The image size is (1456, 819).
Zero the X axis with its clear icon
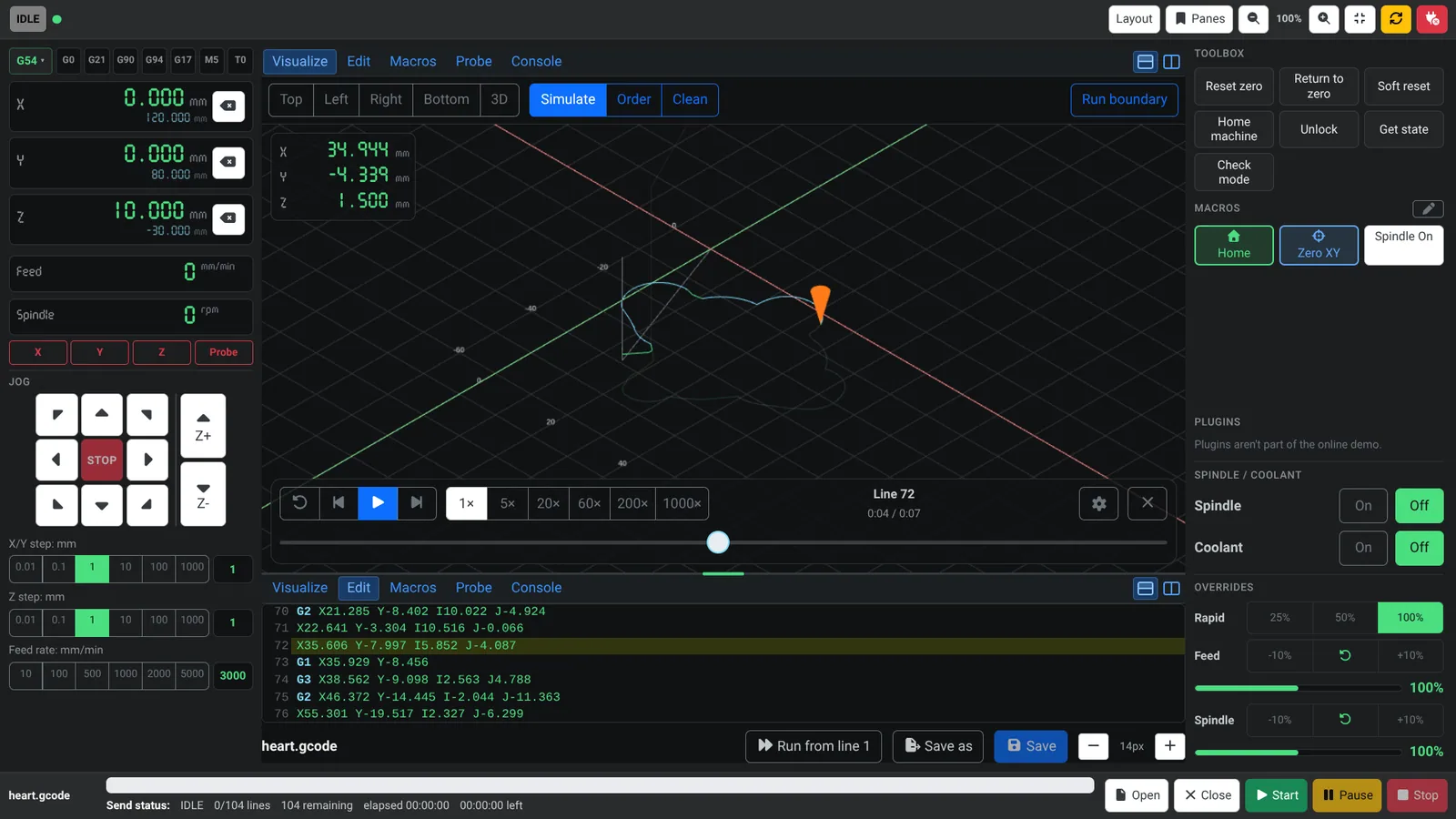pos(228,106)
